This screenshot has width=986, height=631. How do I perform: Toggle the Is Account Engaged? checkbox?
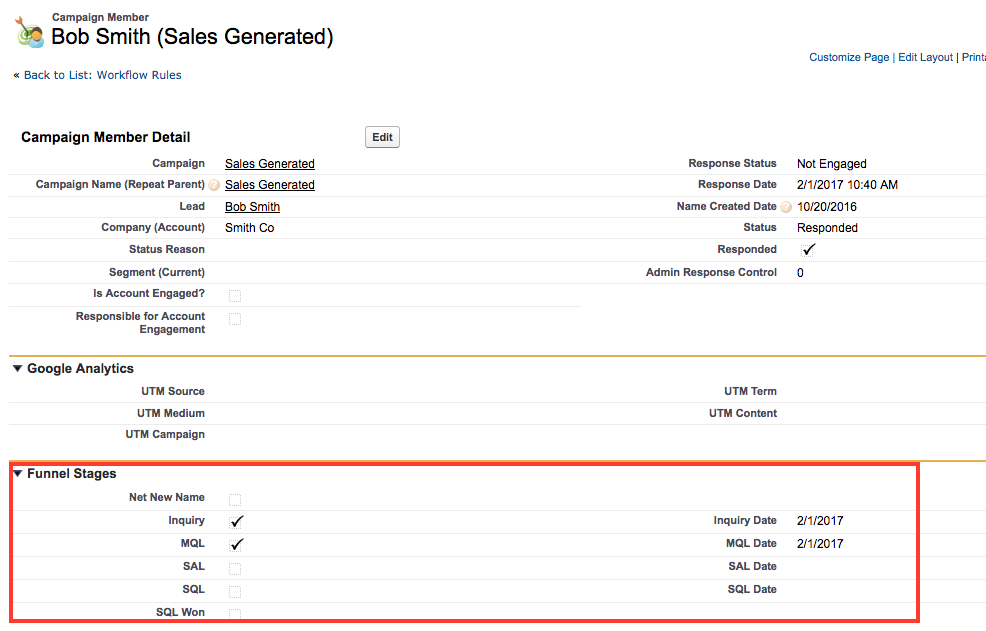pyautogui.click(x=235, y=296)
